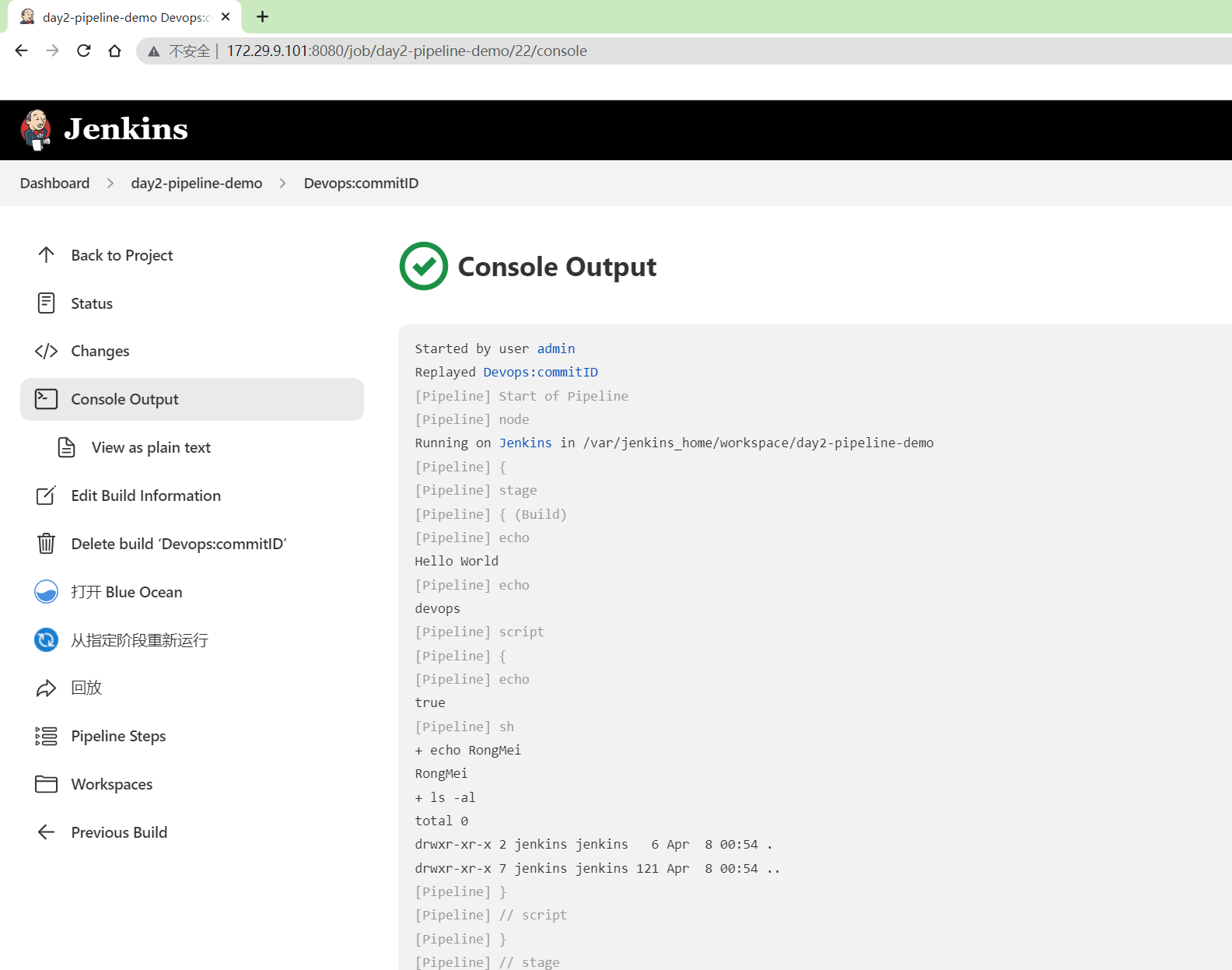Click the '[Pipeline] sh' console line

point(464,727)
